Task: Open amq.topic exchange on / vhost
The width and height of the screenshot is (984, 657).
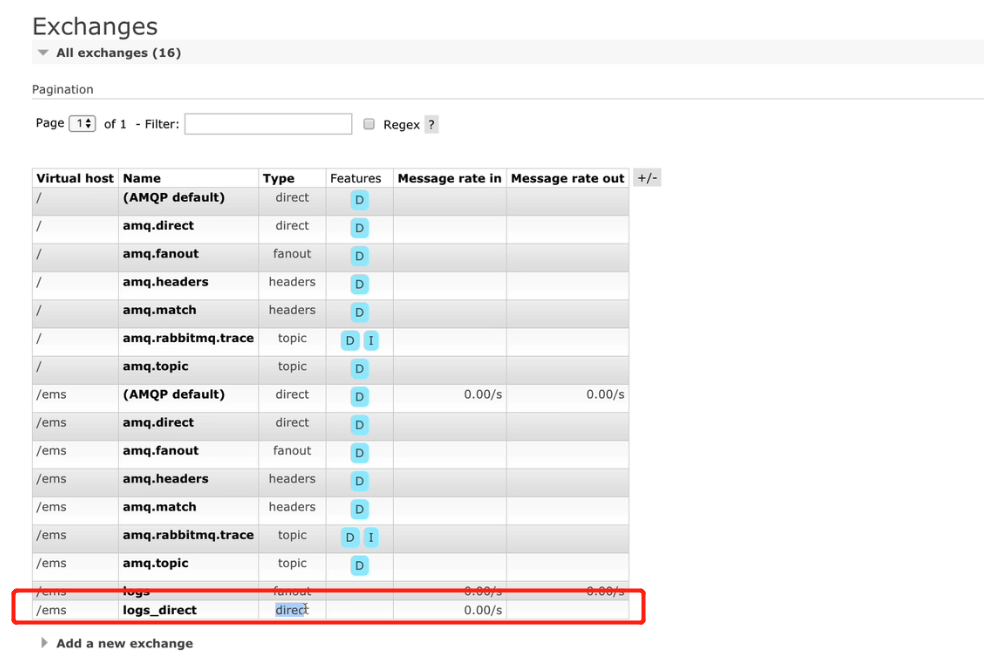Action: pos(156,366)
